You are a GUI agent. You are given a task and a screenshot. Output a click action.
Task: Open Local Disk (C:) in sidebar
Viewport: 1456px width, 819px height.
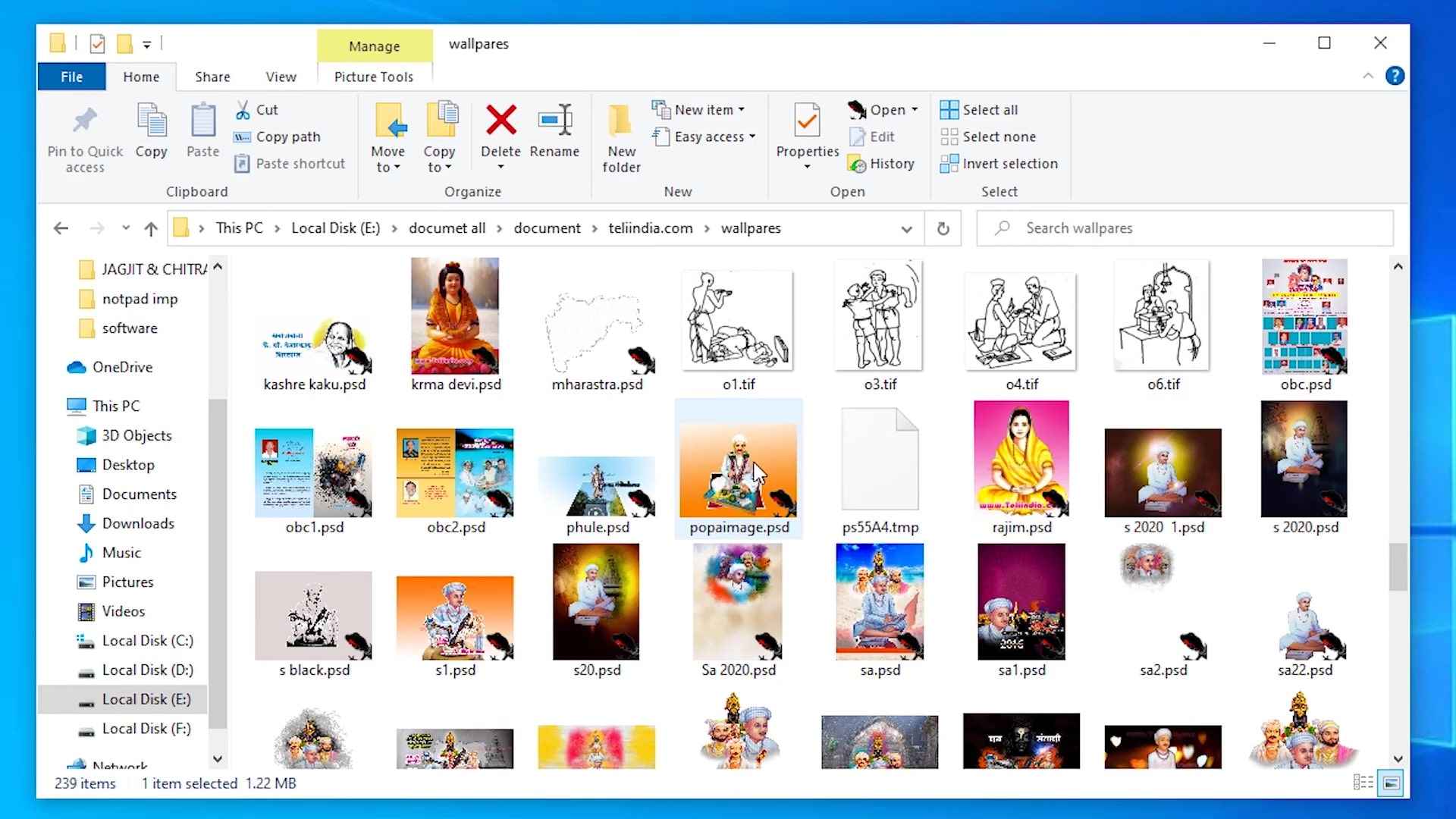coord(135,641)
